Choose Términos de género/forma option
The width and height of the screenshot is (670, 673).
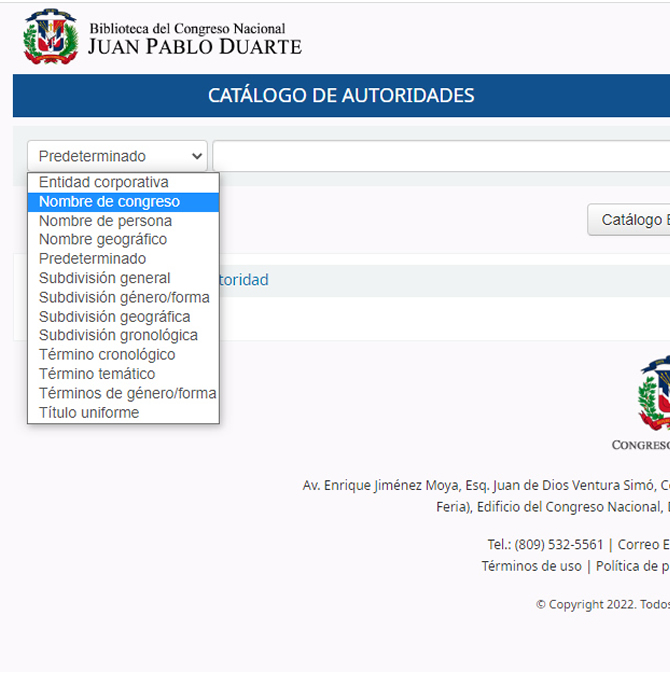point(123,393)
